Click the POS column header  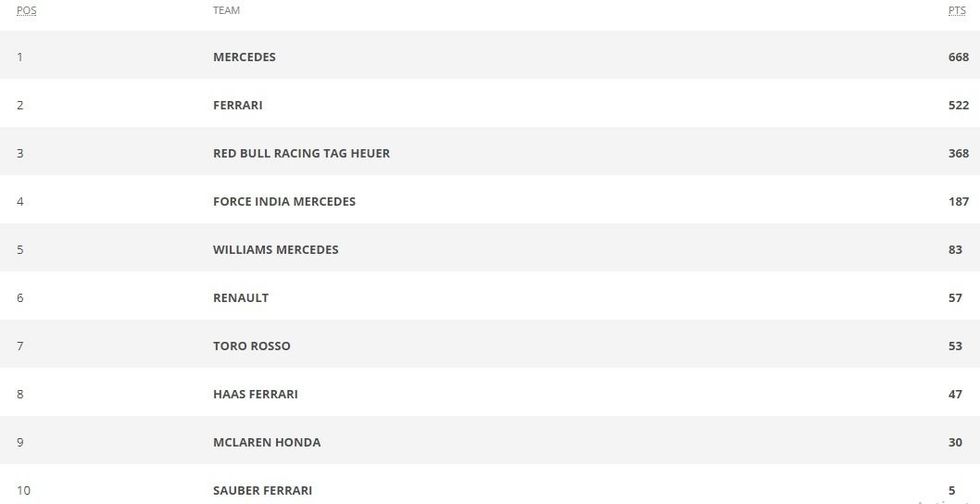pos(26,10)
